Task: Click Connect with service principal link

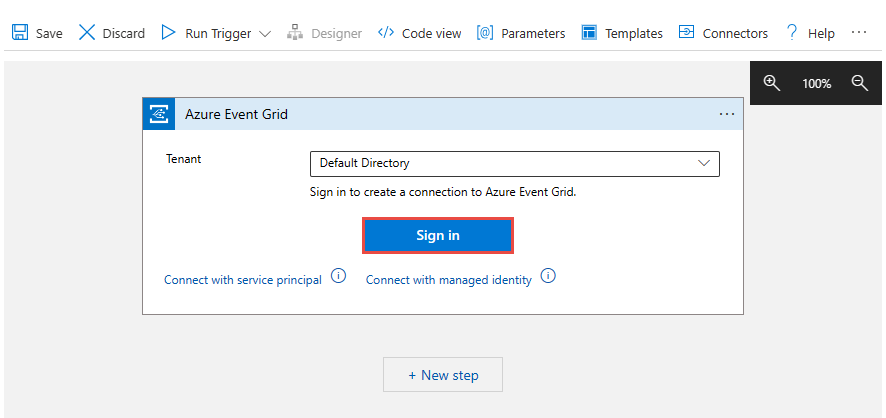Action: [243, 280]
